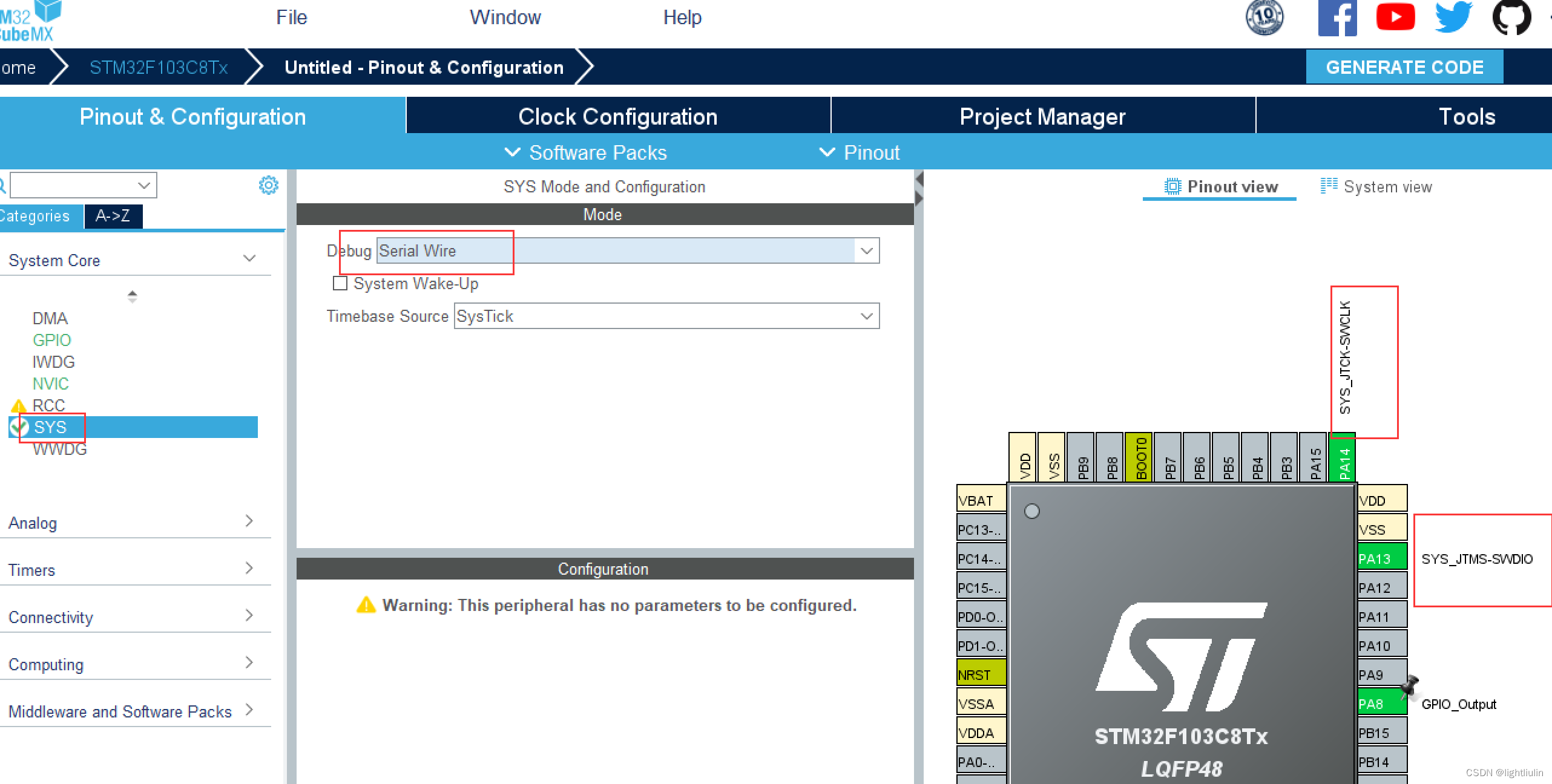The image size is (1552, 784).
Task: Open the Facebook icon link
Action: (1337, 18)
